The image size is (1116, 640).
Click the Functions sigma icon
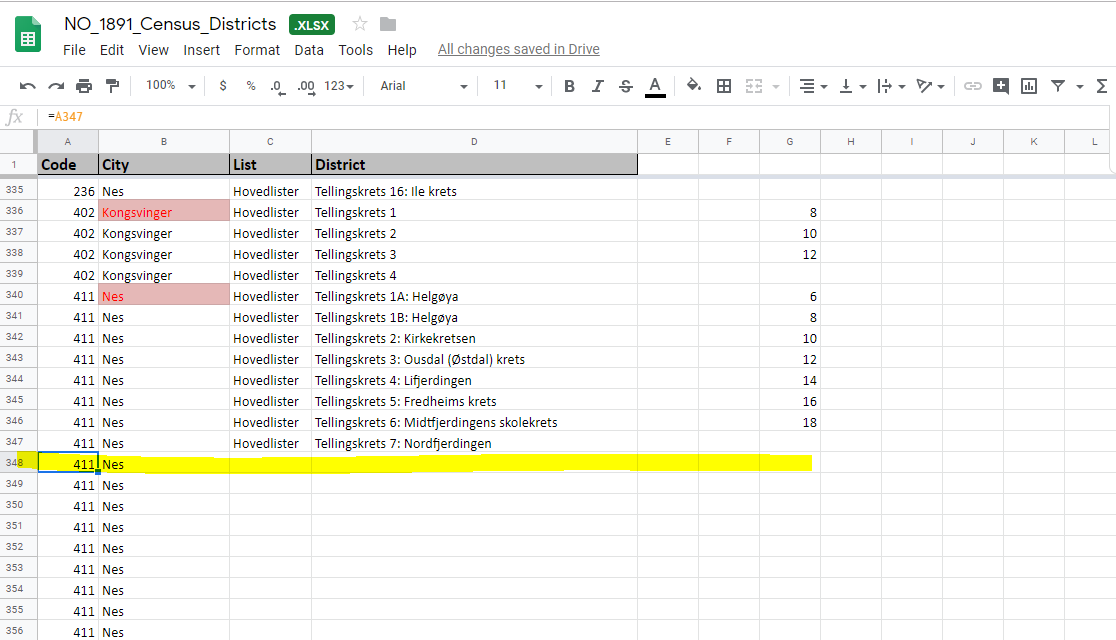[x=1101, y=86]
